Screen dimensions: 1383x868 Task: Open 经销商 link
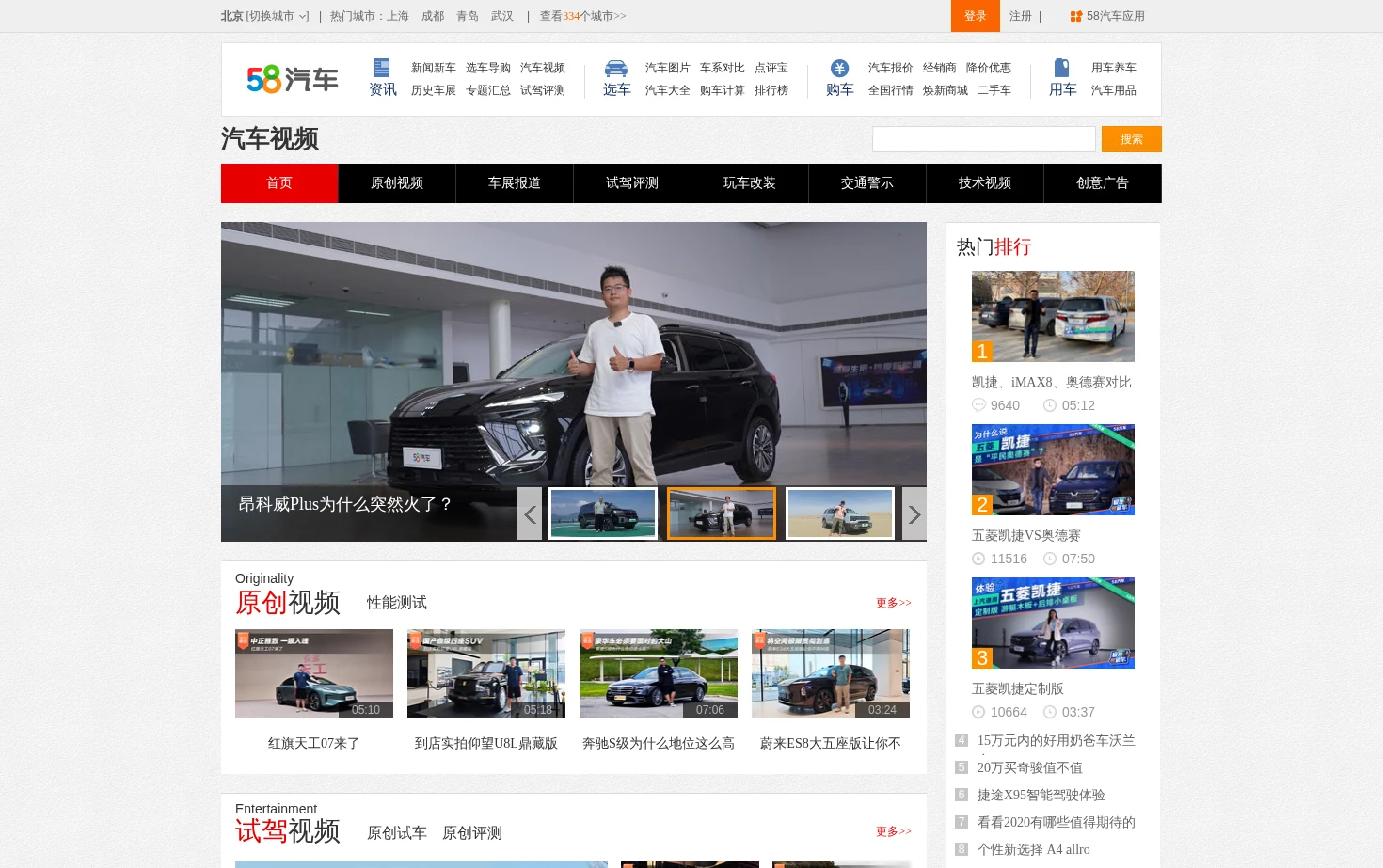click(x=940, y=68)
